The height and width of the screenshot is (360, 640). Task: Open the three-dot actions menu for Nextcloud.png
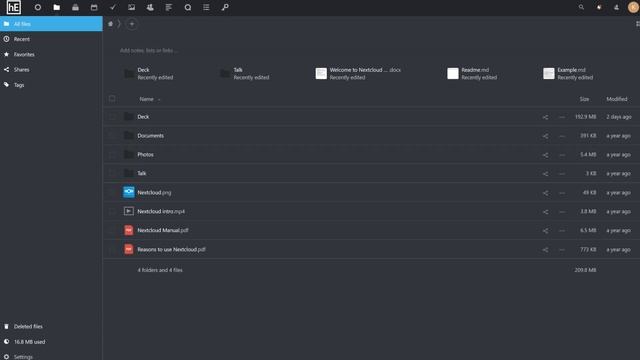coord(562,193)
